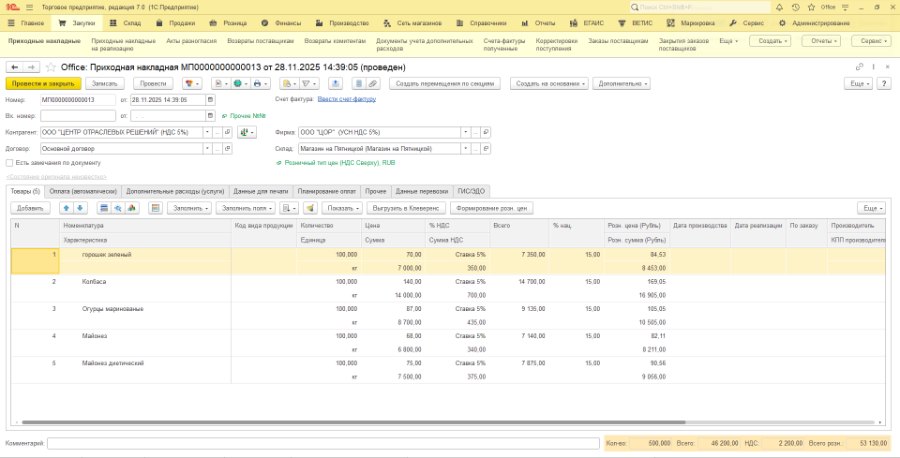900x458 pixels.
Task: Click the barcode search icon in goods toolbar
Action: click(x=118, y=208)
